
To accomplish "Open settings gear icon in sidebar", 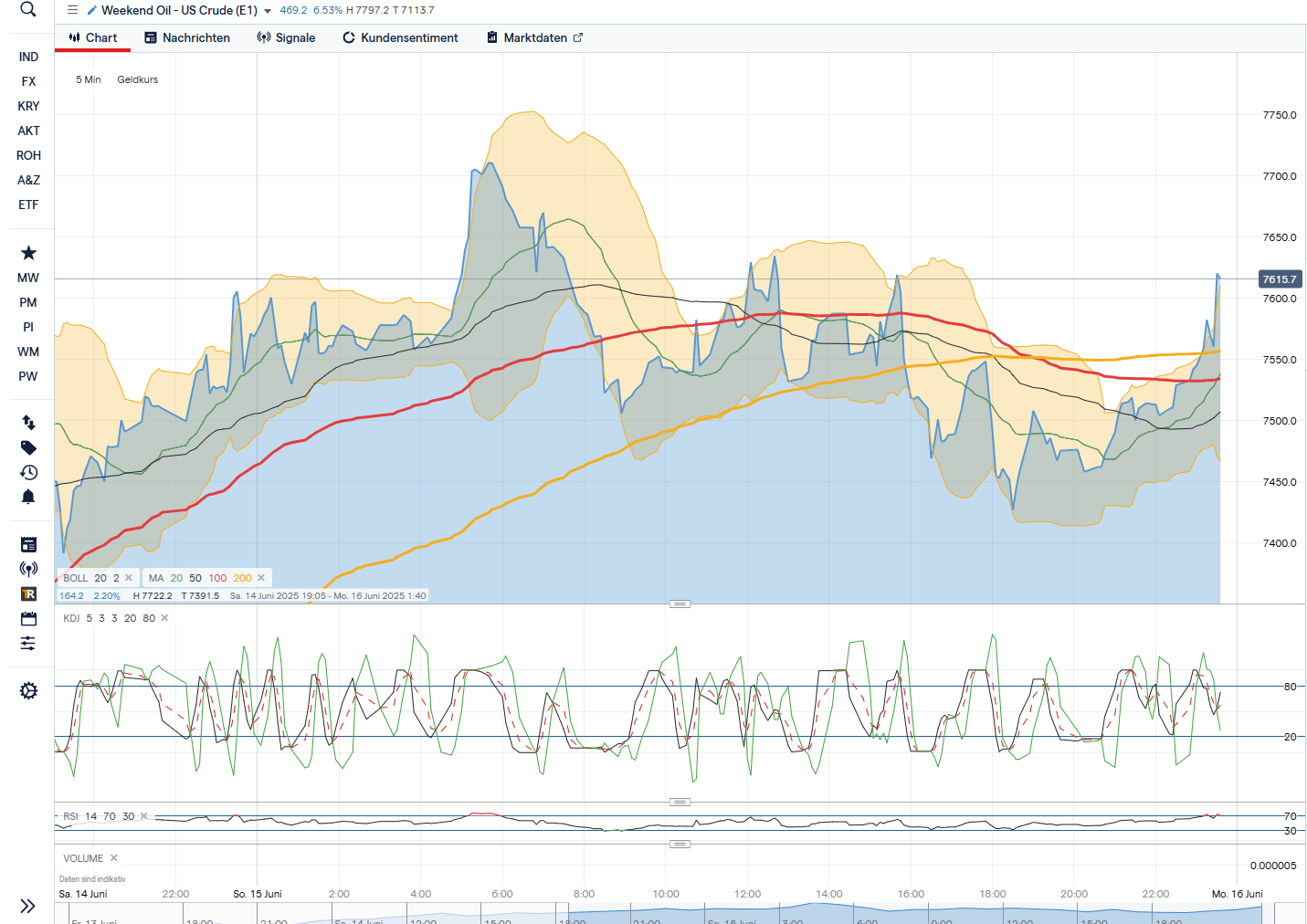I will click(28, 691).
